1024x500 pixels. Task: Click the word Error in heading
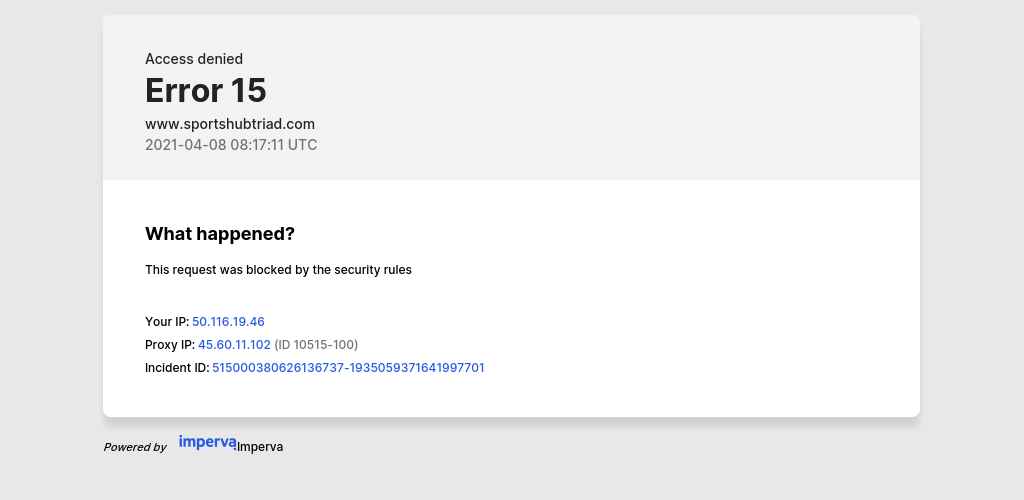183,90
